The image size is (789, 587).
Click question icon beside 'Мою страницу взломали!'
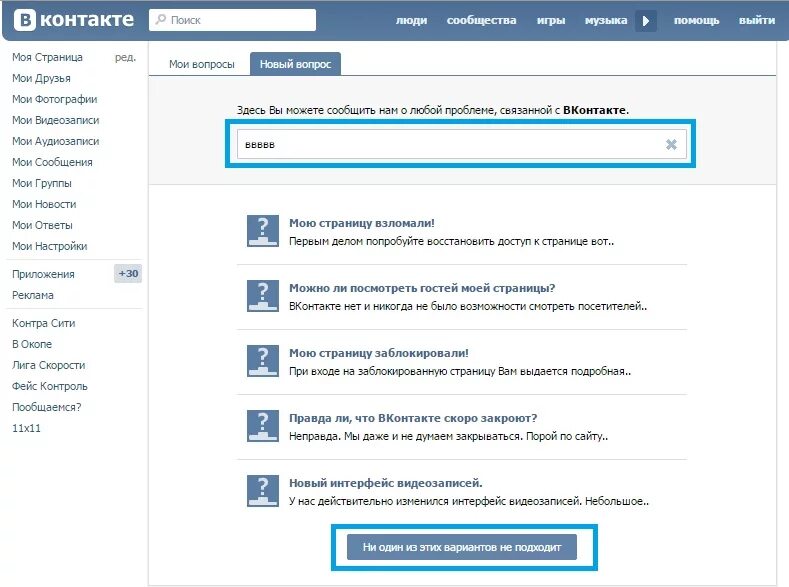263,231
